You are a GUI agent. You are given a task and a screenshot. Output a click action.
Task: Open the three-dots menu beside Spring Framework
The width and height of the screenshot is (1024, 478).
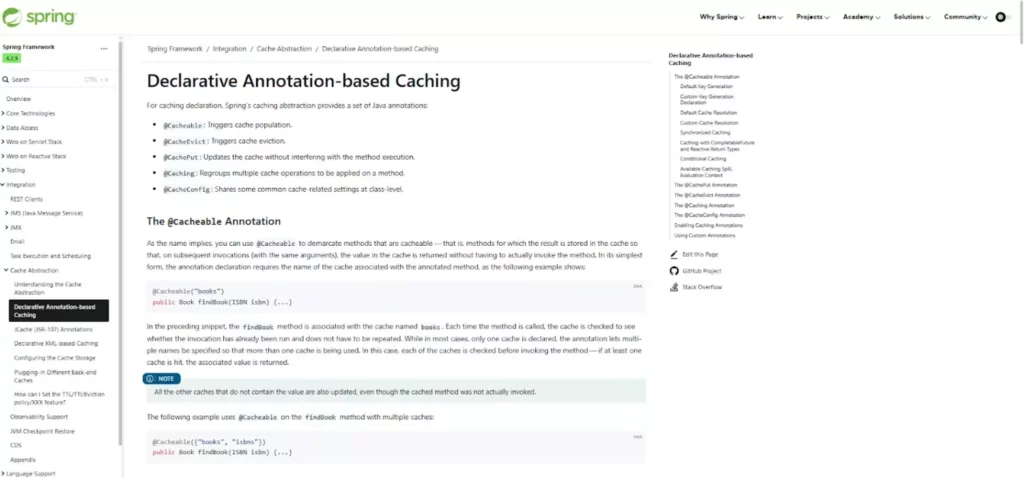(104, 48)
